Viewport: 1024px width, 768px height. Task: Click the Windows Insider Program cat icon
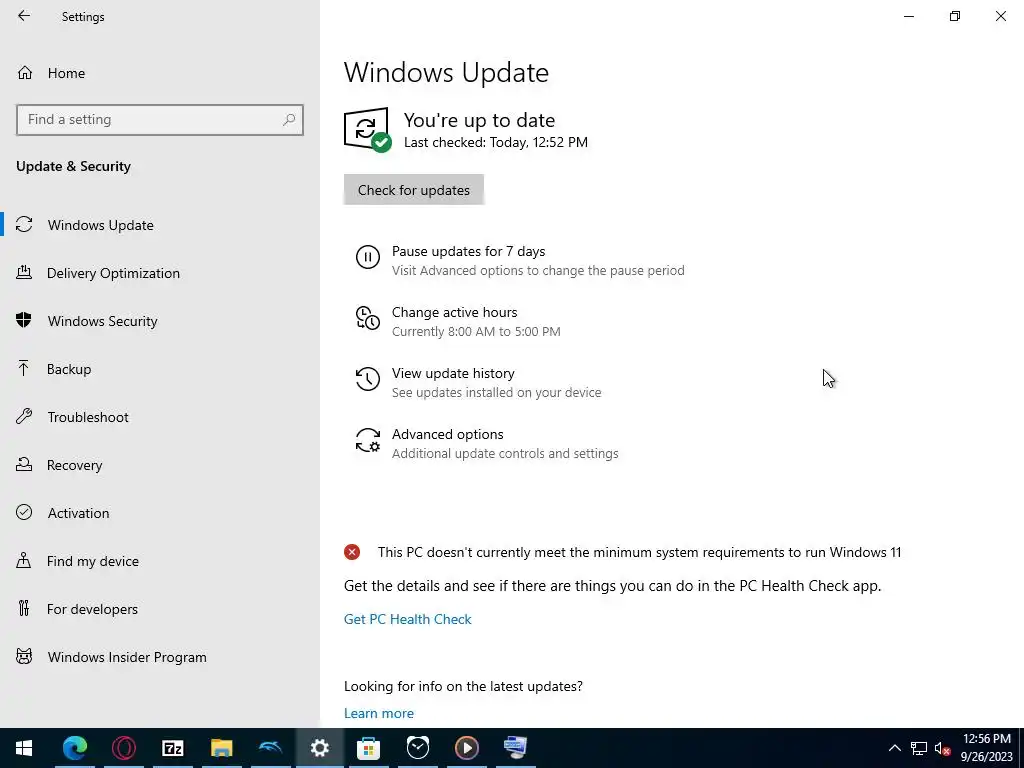[24, 656]
